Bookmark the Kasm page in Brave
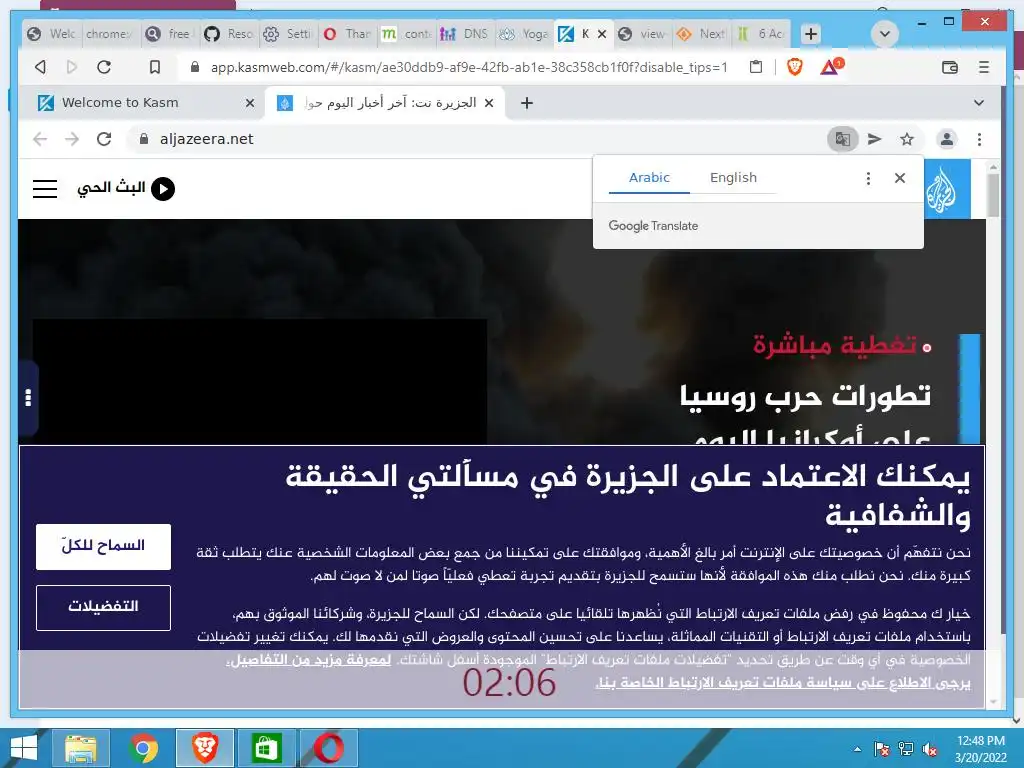Image resolution: width=1024 pixels, height=768 pixels. point(155,67)
